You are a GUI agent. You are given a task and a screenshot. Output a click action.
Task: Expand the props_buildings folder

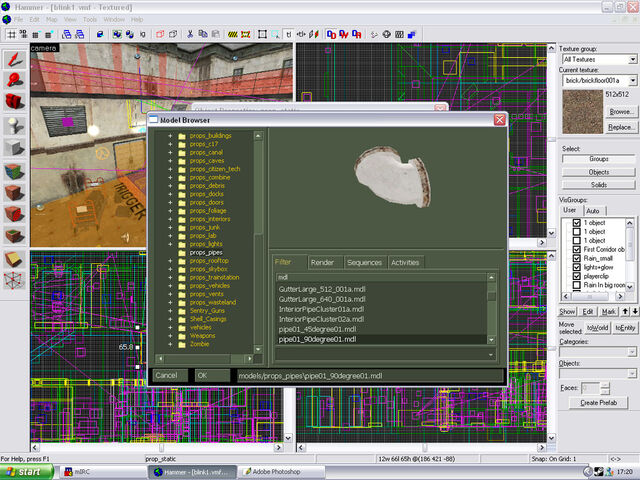[x=170, y=136]
